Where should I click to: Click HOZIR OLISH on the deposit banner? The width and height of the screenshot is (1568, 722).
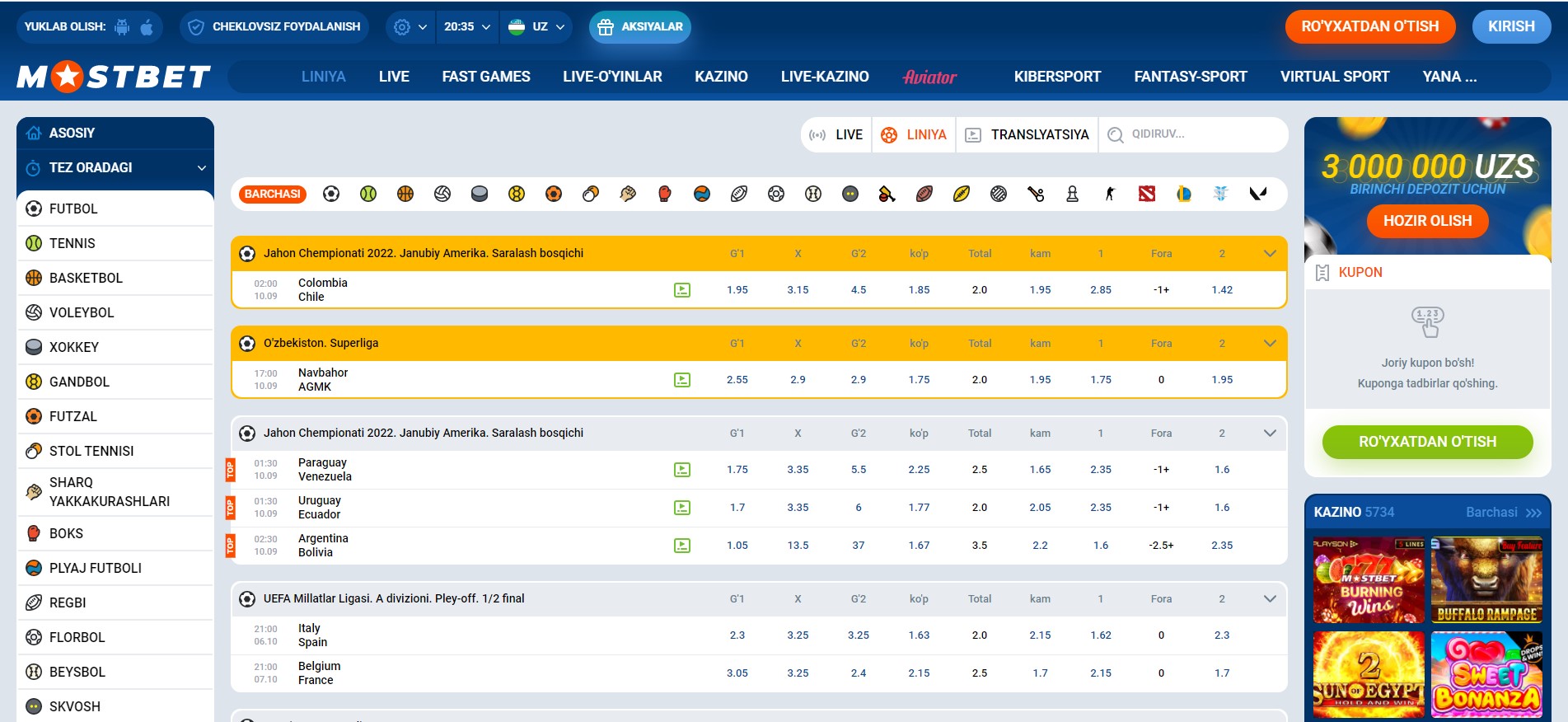(1427, 221)
